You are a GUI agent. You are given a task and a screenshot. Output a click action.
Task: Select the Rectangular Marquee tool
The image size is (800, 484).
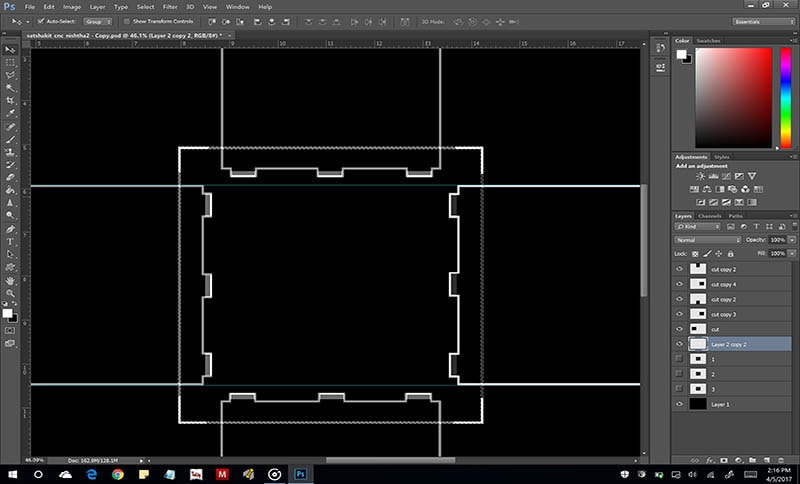[10, 62]
